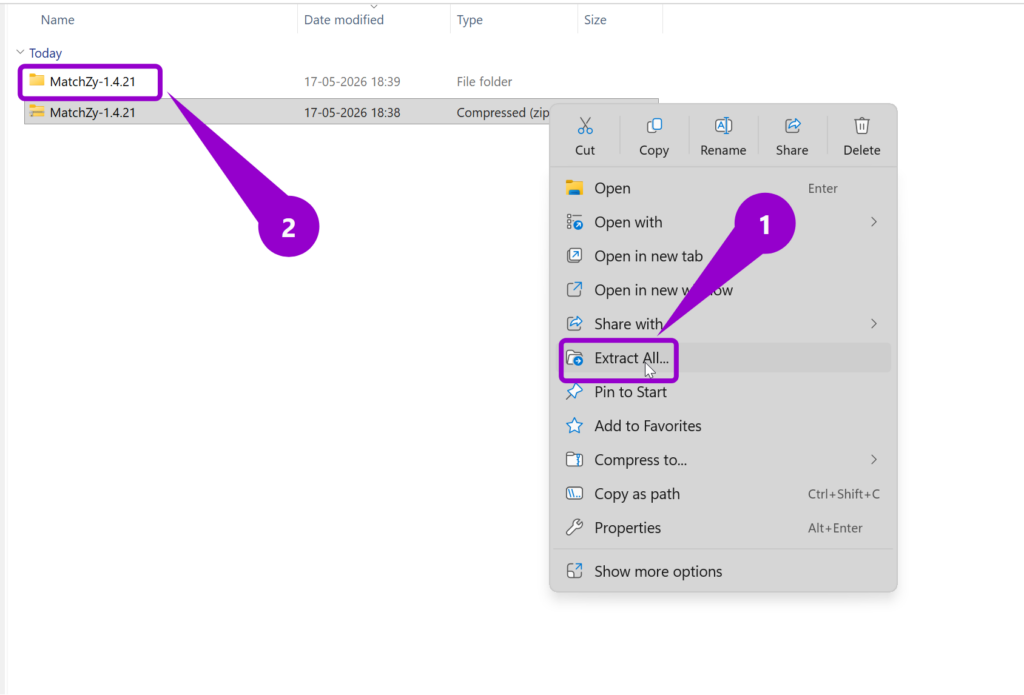This screenshot has height=695, width=1024.
Task: Sort by the Size column header
Action: (x=595, y=20)
